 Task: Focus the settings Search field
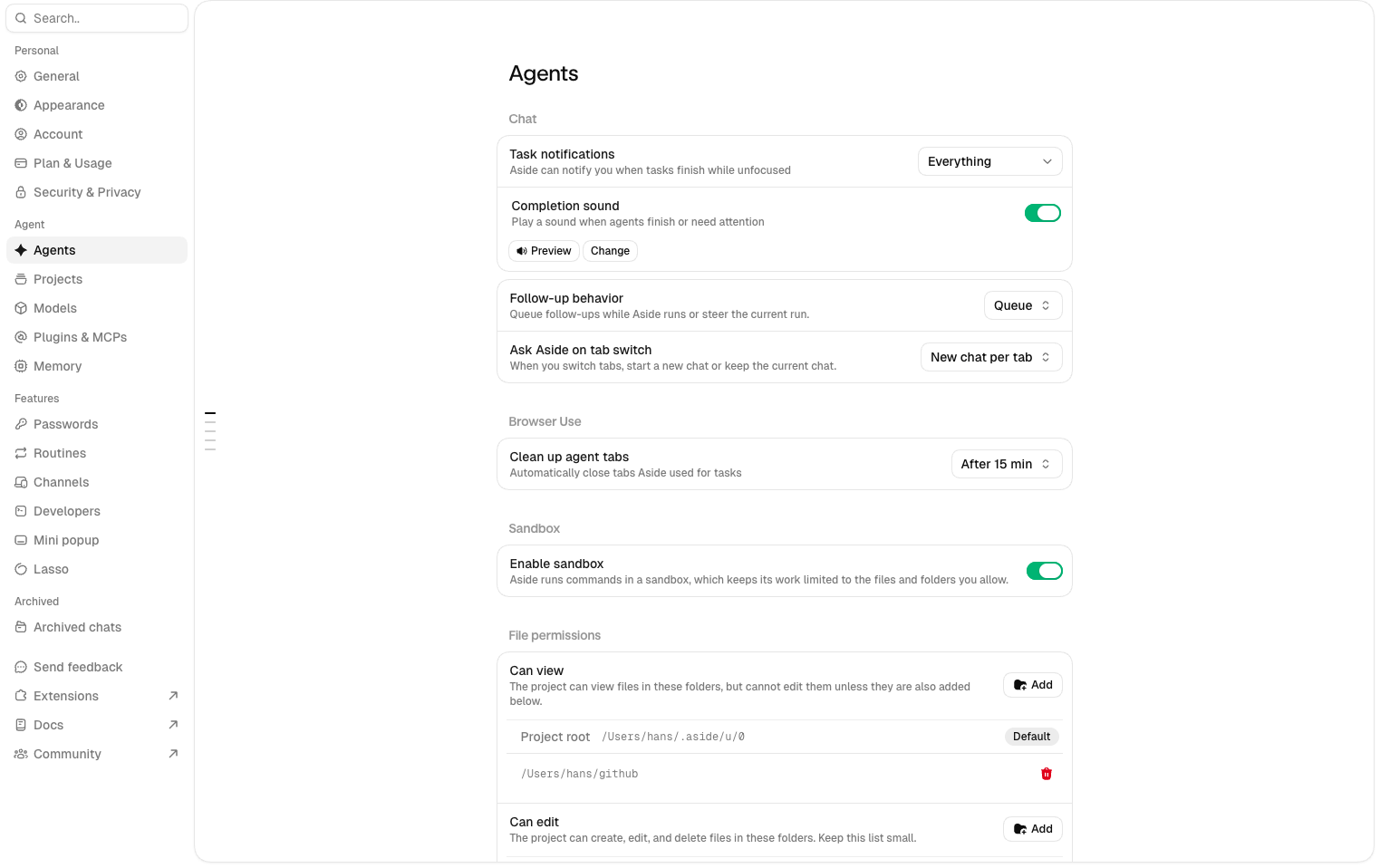coord(97,18)
